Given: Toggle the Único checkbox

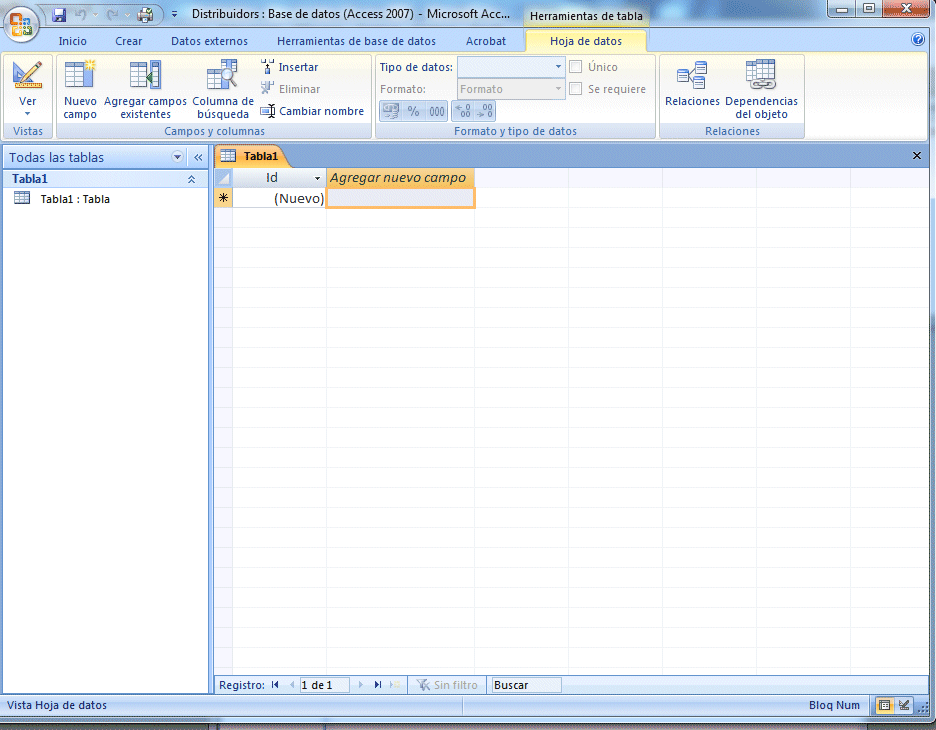Looking at the screenshot, I should (575, 66).
